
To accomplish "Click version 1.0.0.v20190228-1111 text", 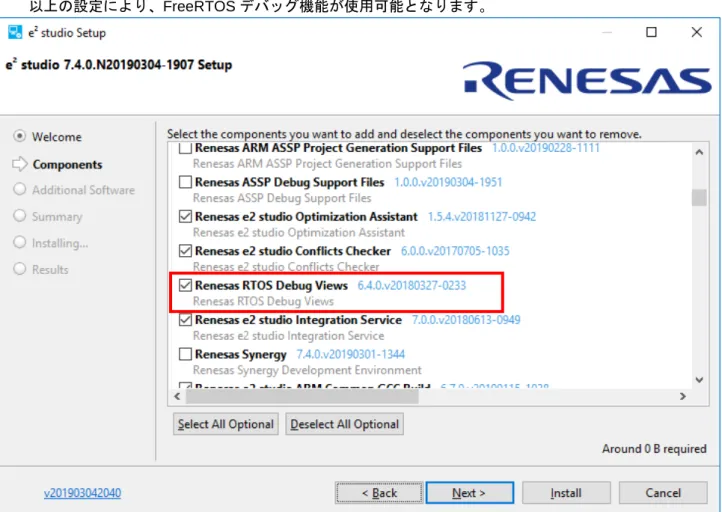I will tap(546, 148).
